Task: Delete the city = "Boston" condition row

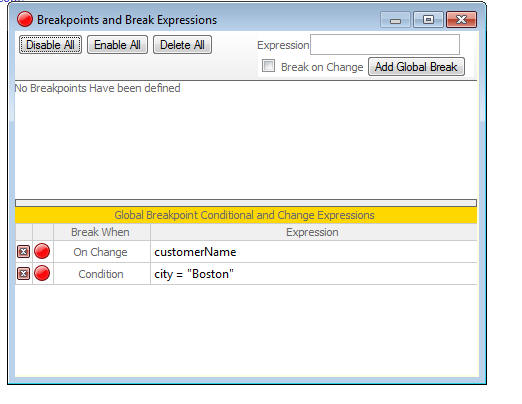Action: click(x=23, y=274)
